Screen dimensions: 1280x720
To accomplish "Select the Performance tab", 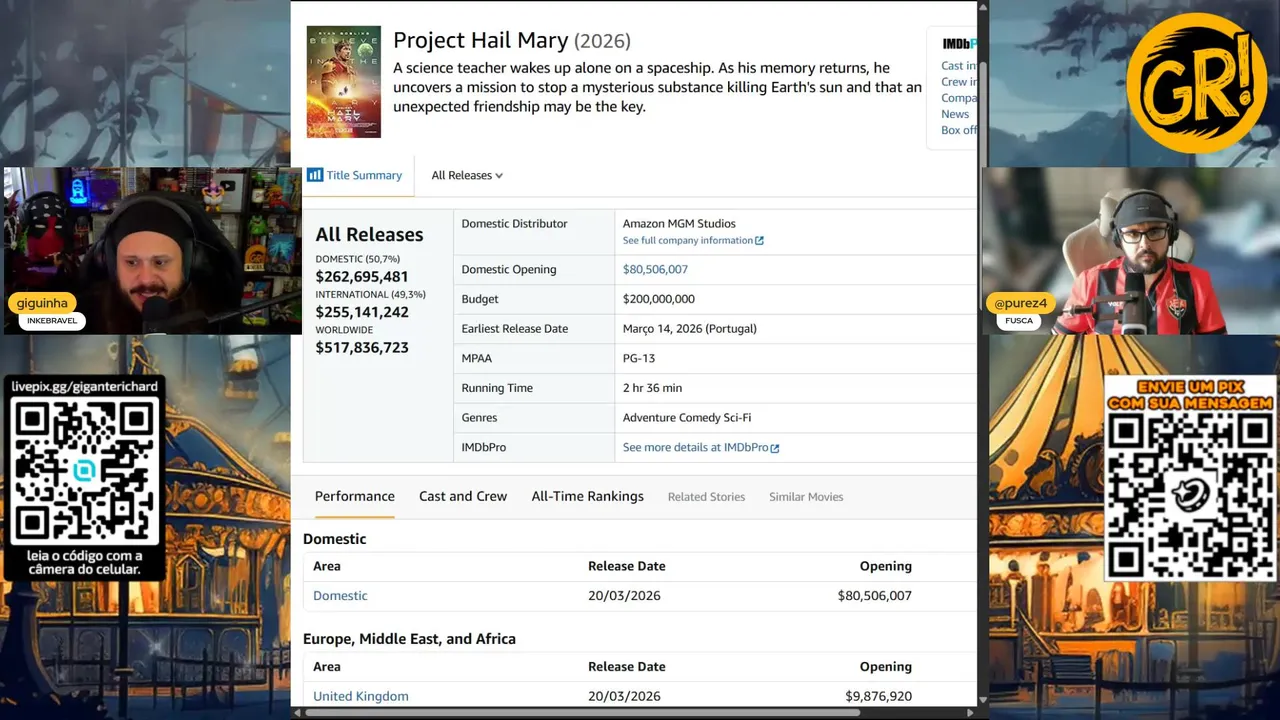I will coord(355,496).
